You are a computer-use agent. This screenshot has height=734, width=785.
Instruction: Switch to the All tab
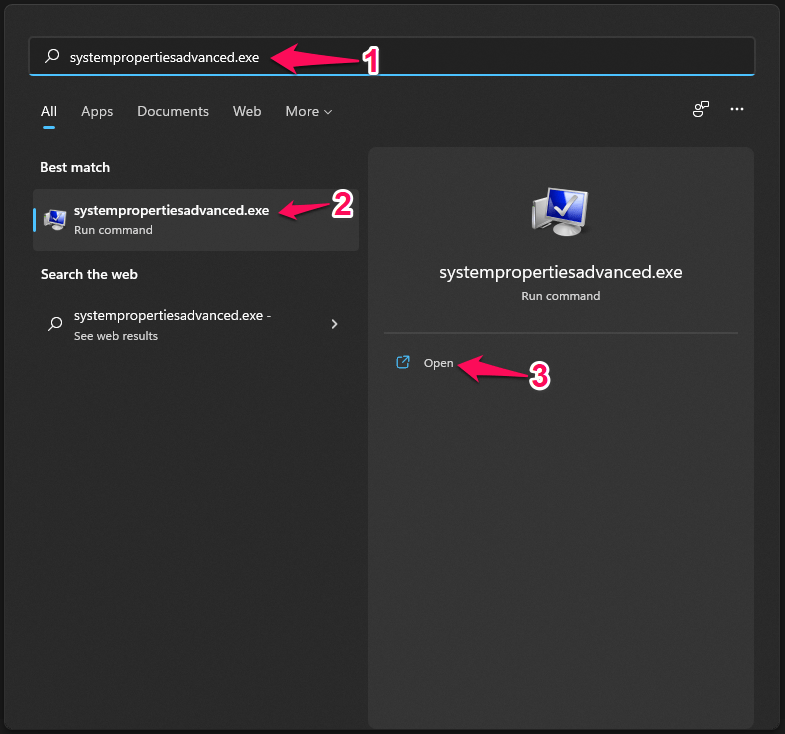pos(48,111)
